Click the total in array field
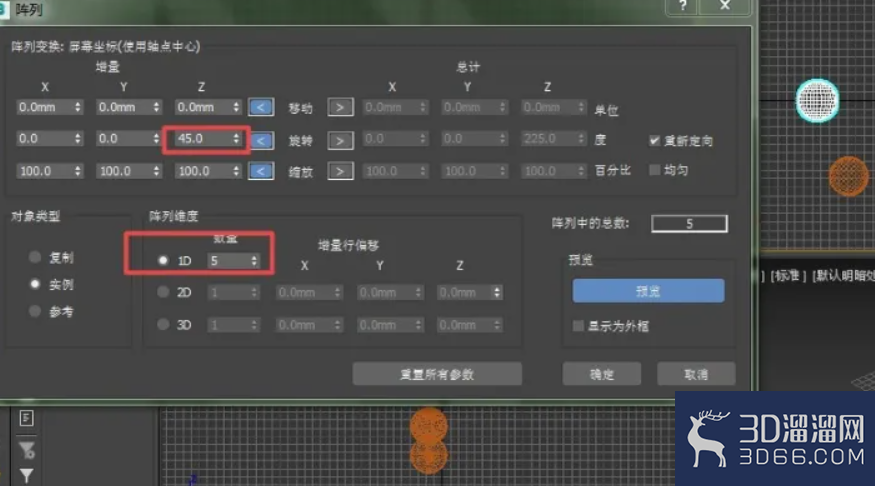The image size is (875, 486). point(689,224)
